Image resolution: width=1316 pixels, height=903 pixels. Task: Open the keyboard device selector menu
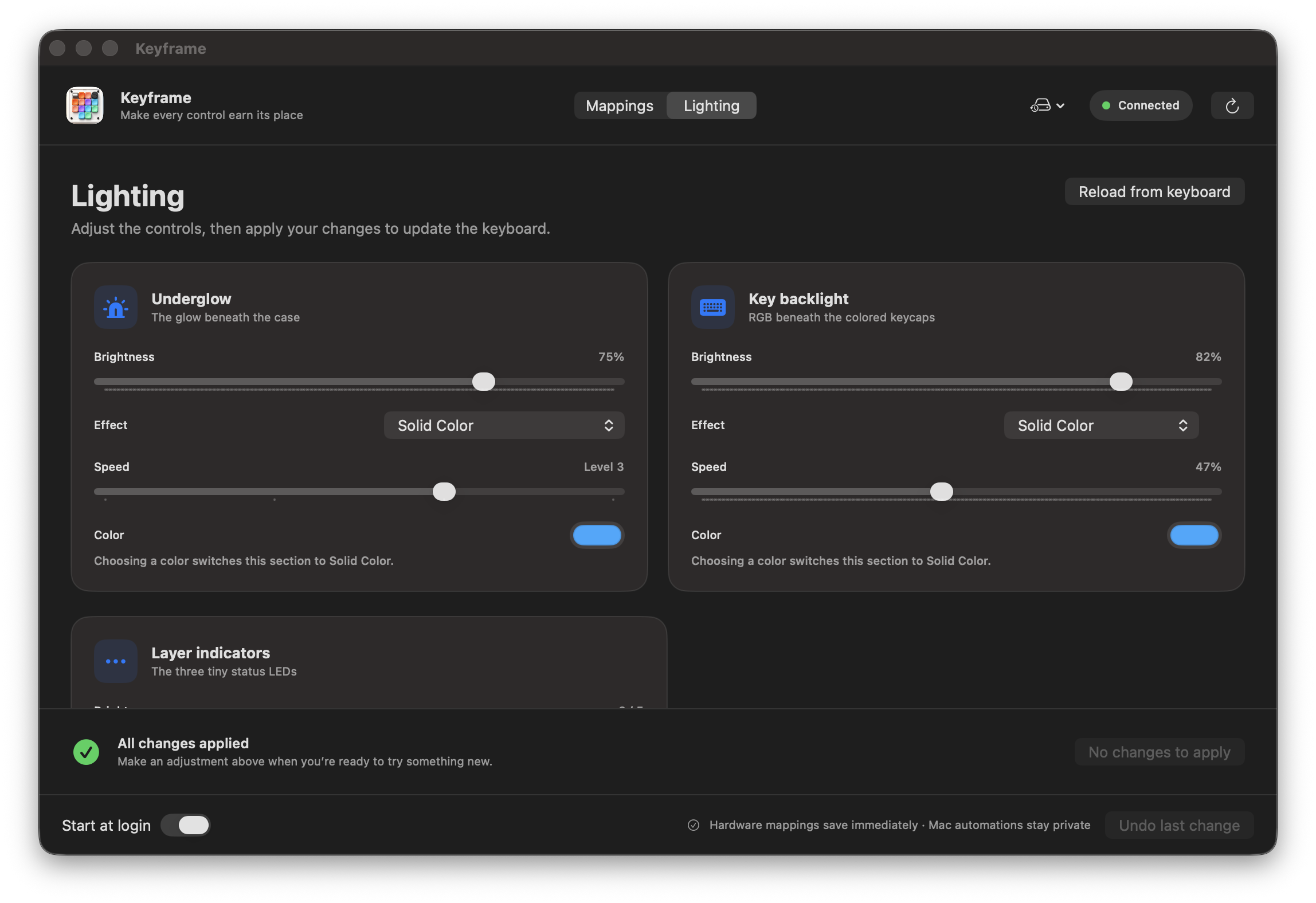point(1047,105)
